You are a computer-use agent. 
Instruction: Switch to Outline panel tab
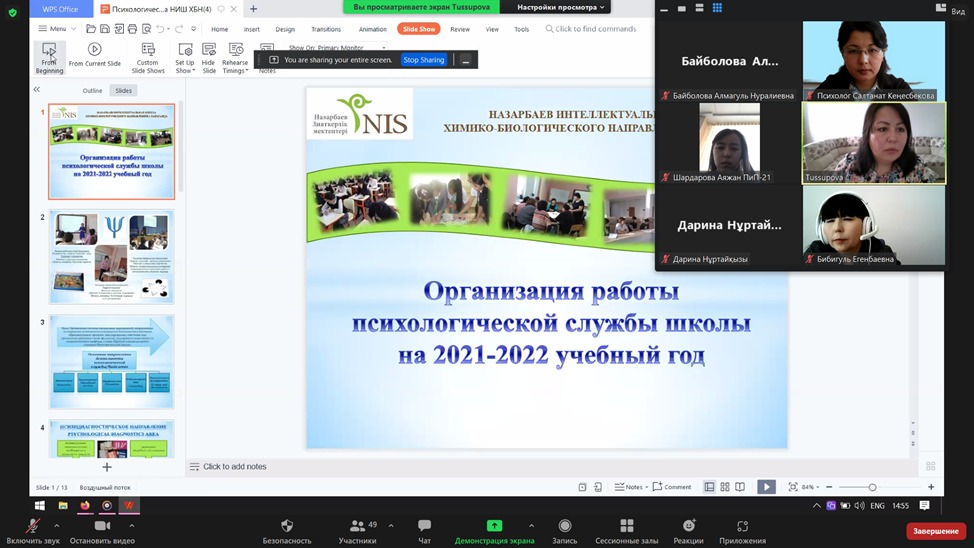click(92, 90)
